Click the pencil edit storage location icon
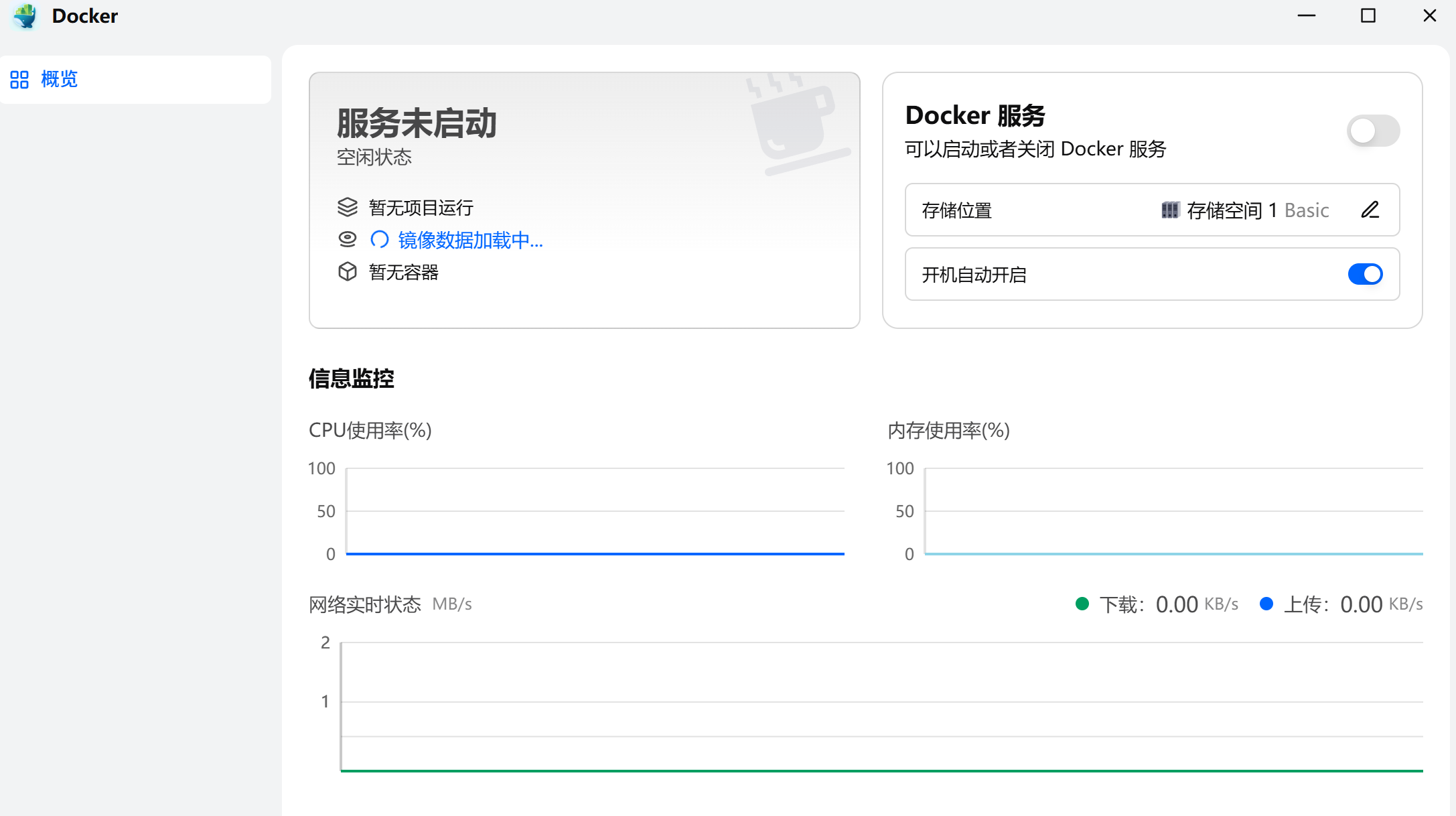The image size is (1456, 816). coord(1370,210)
